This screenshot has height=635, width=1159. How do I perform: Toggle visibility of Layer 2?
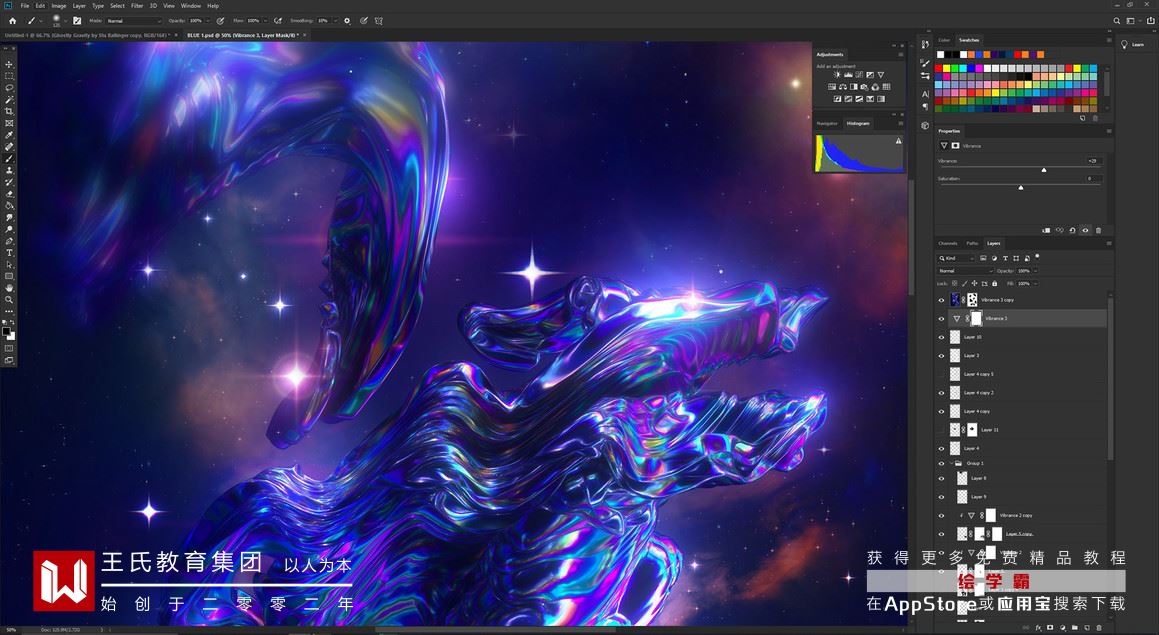coord(941,356)
